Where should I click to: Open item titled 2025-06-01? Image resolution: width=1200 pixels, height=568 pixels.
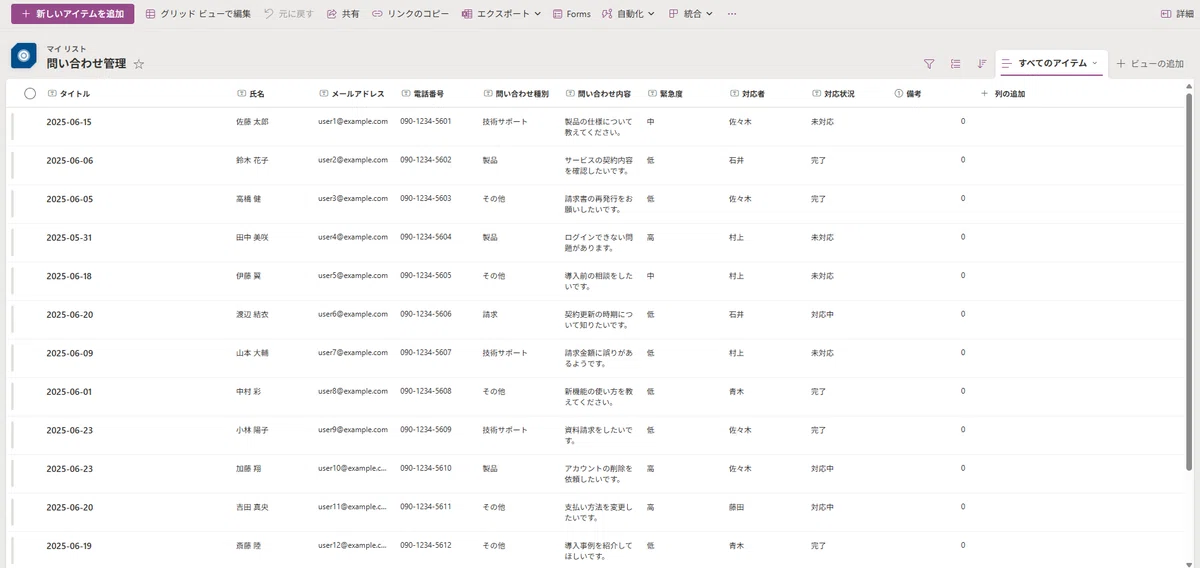69,392
